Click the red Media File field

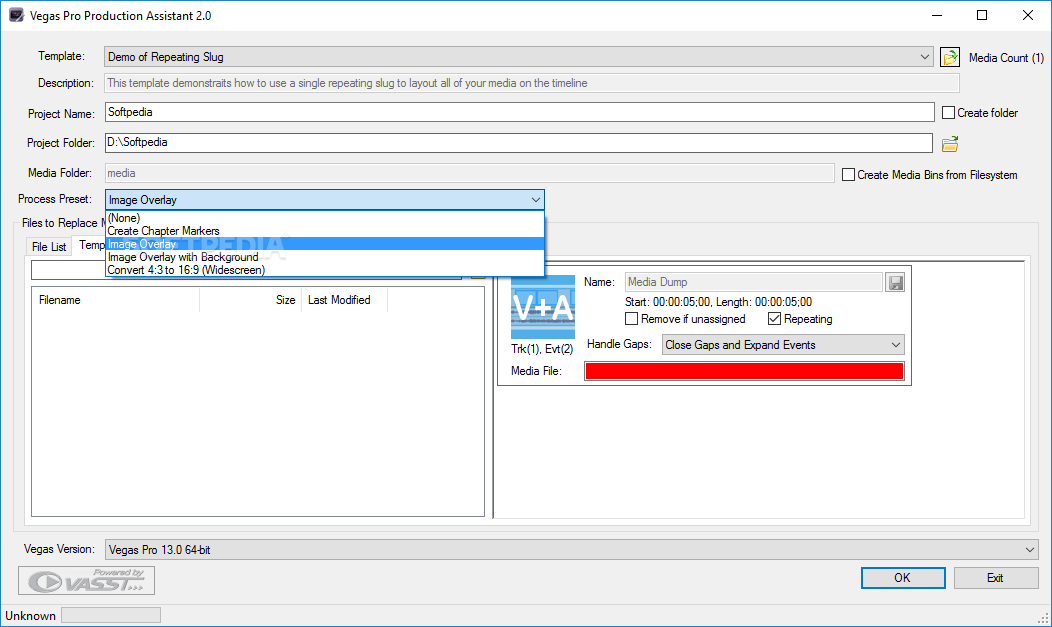tap(744, 371)
